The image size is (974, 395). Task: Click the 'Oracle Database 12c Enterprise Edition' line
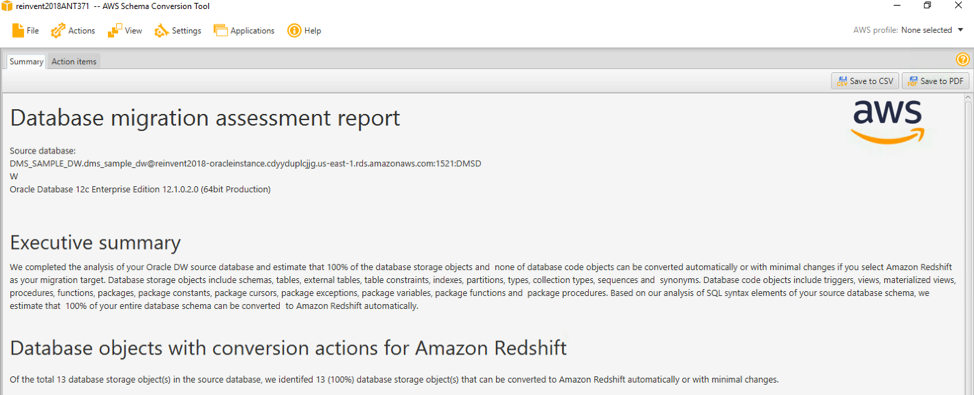click(140, 189)
